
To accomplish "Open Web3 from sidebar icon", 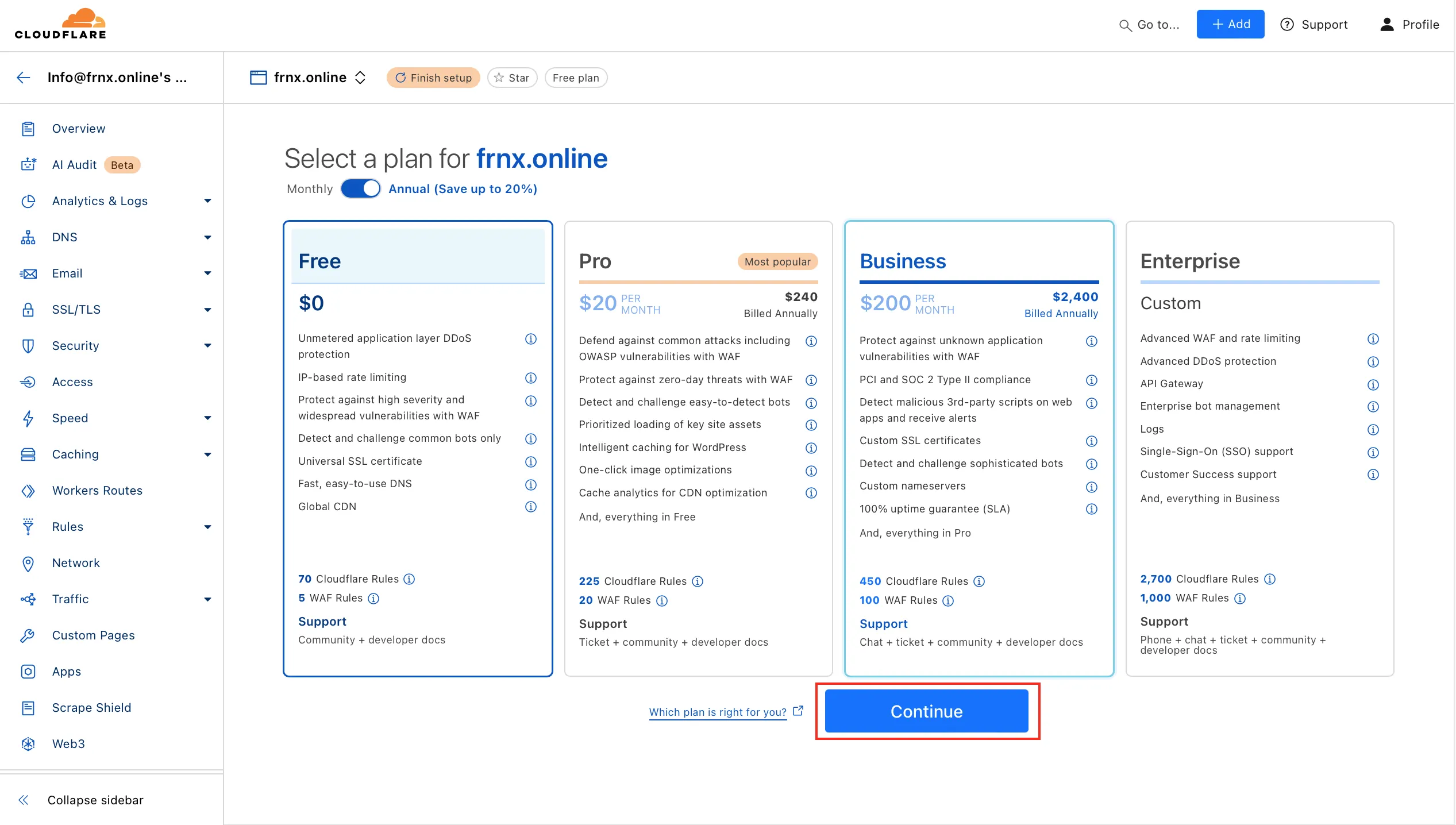I will 28,744.
